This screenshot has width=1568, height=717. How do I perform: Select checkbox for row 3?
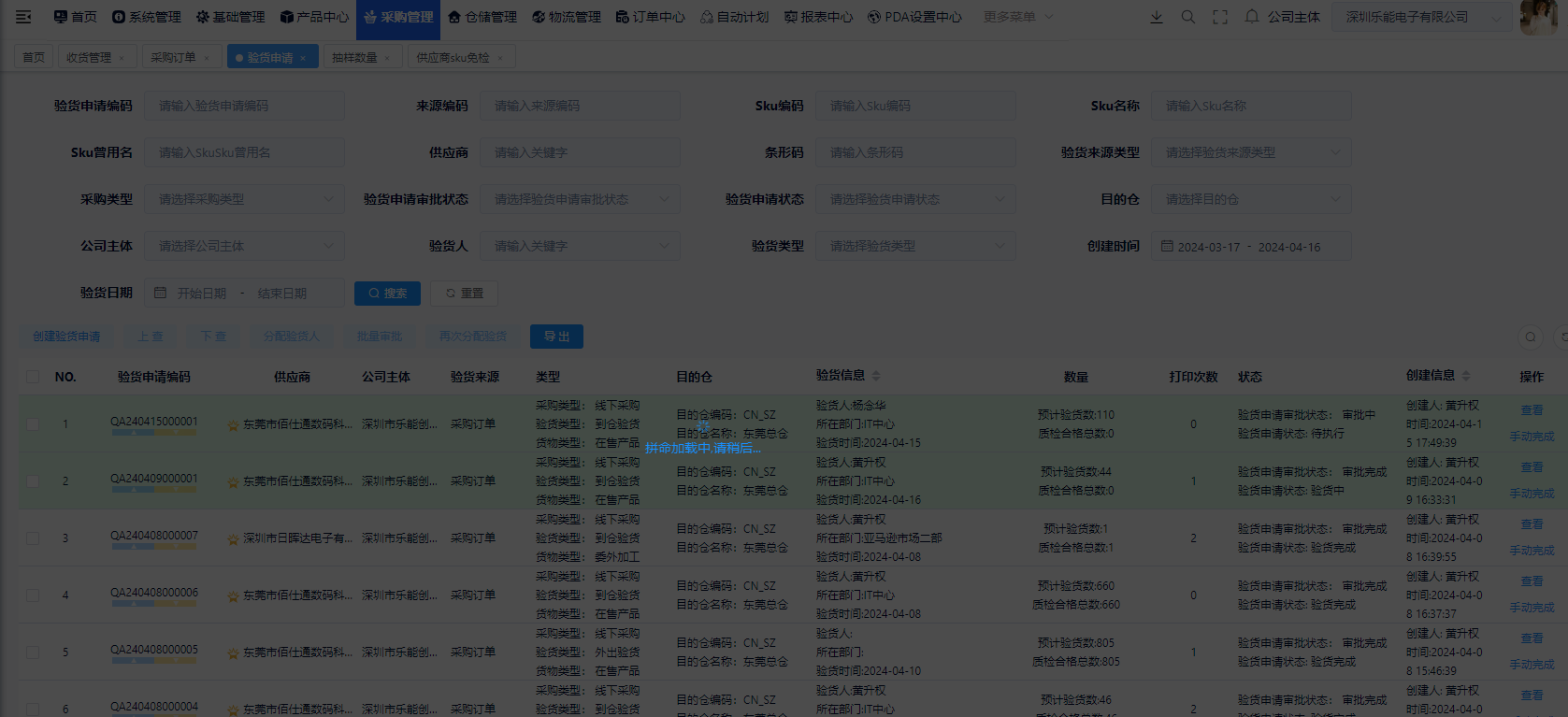click(33, 538)
